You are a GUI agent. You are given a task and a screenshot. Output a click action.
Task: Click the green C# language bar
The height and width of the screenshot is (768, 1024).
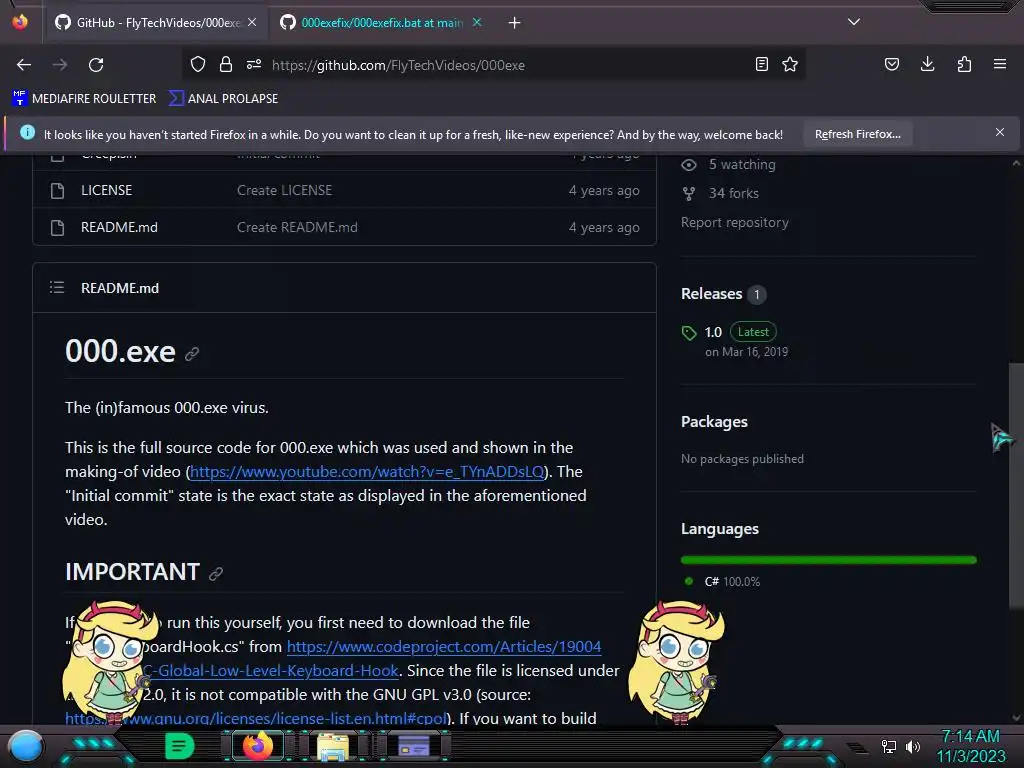coord(828,560)
